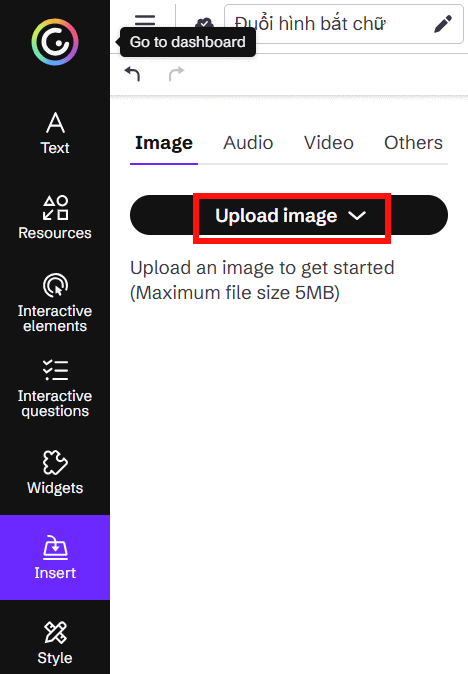
Task: Switch to the Image tab
Action: (164, 143)
